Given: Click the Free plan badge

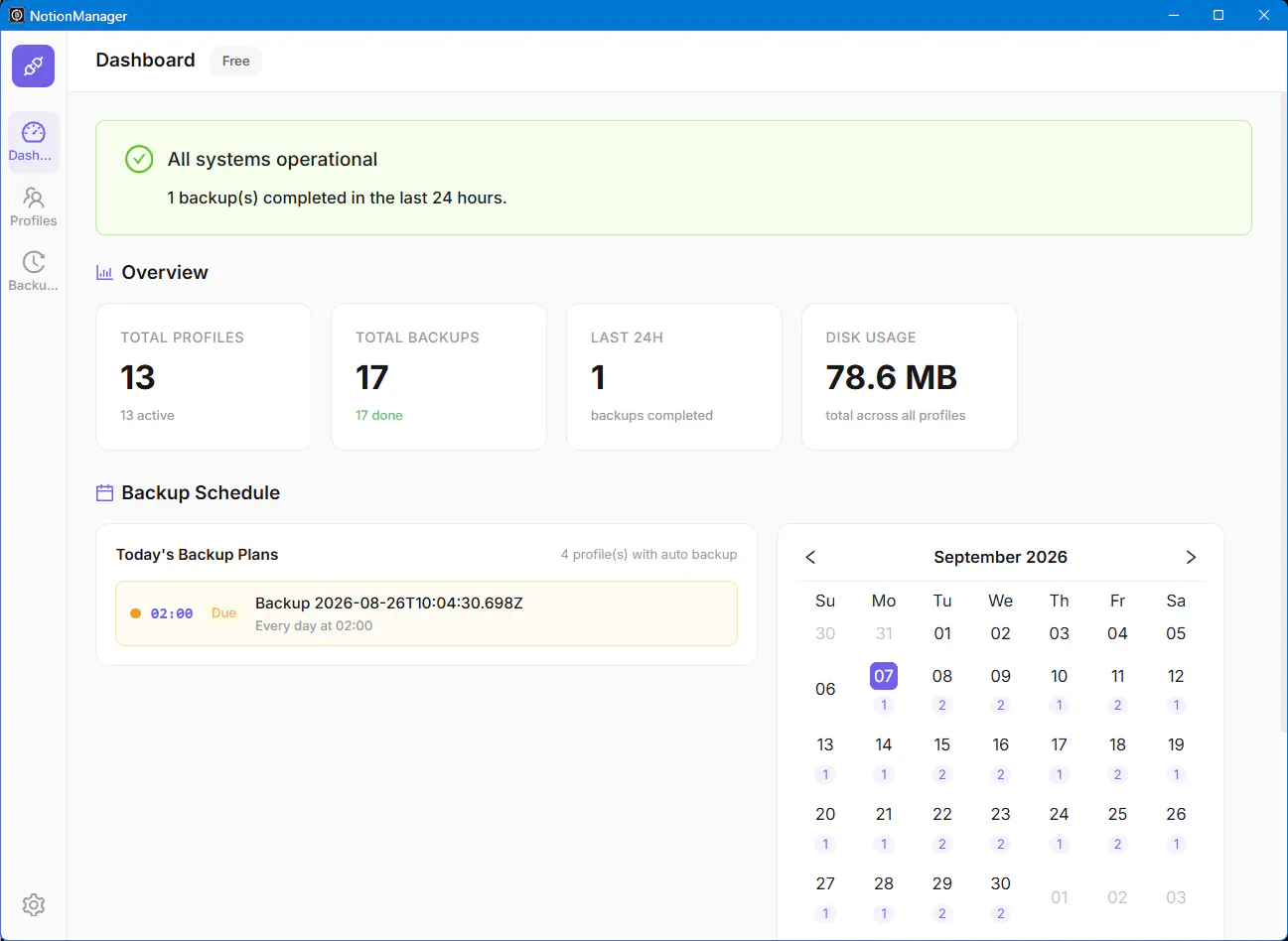Looking at the screenshot, I should [x=236, y=61].
